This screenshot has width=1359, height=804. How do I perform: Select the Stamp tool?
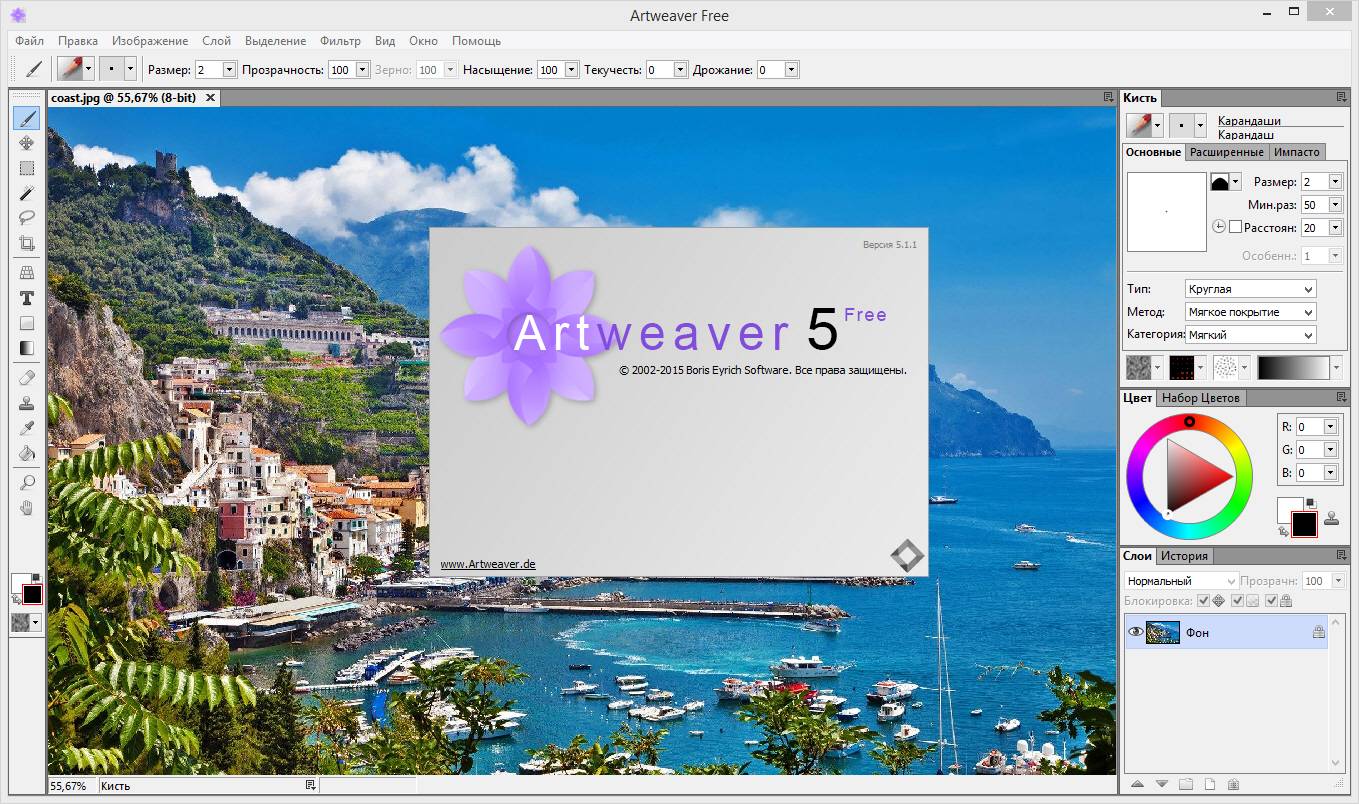[27, 403]
